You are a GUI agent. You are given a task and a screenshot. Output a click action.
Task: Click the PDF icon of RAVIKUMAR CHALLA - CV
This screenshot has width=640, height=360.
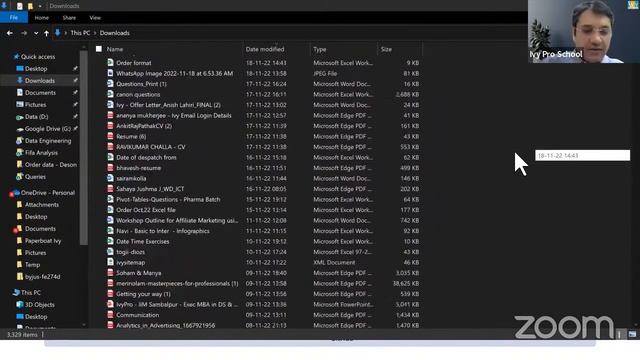click(110, 147)
